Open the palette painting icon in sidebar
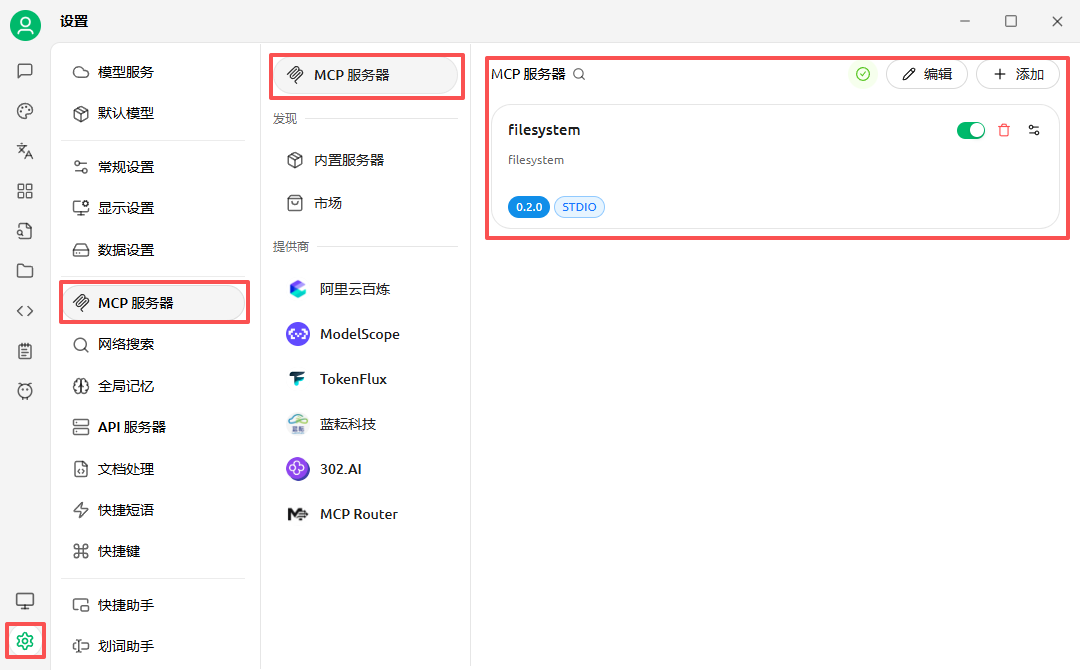Screen dimensions: 1080x670 [25, 111]
